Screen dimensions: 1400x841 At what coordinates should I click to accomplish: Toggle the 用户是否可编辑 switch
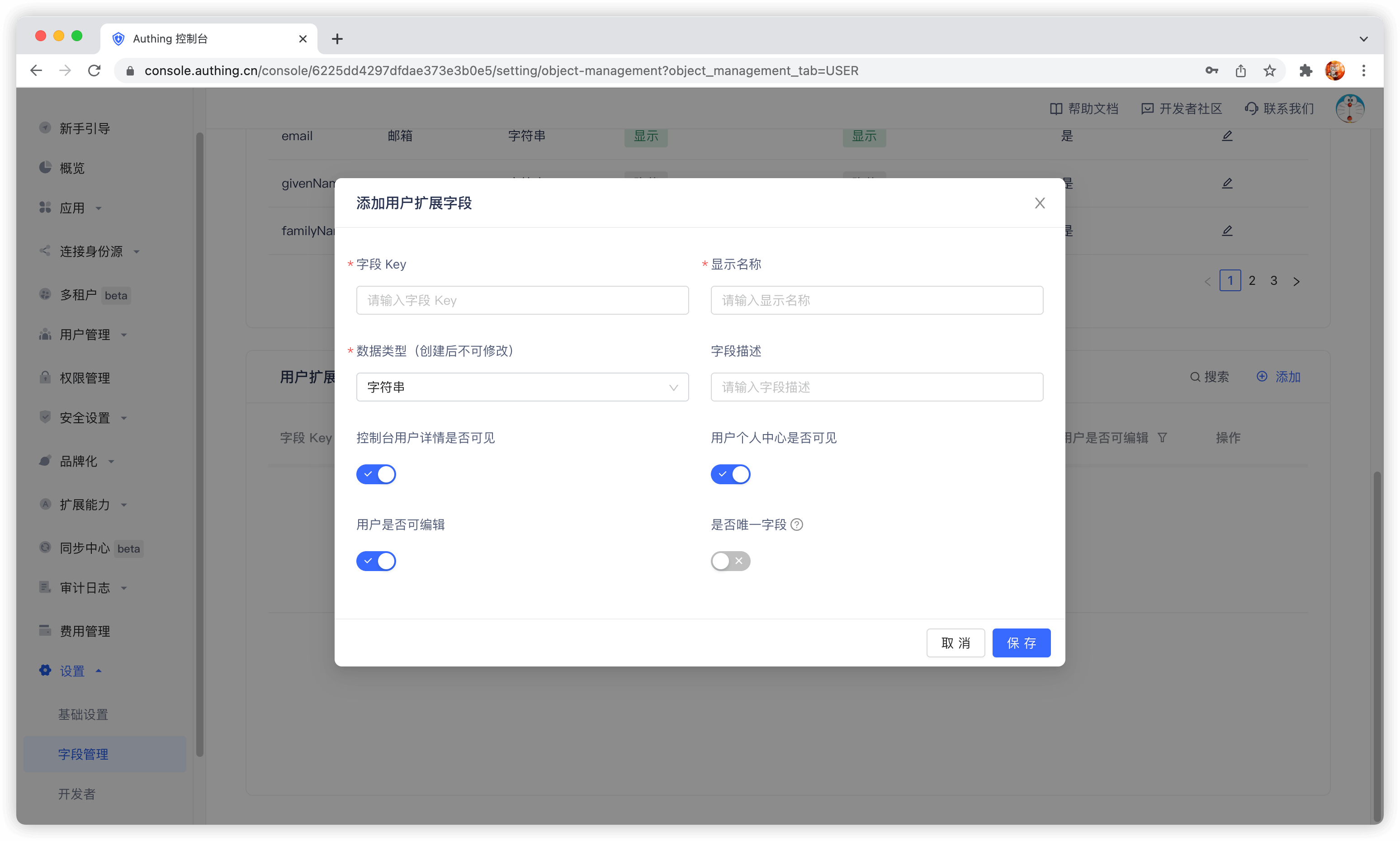pyautogui.click(x=376, y=561)
